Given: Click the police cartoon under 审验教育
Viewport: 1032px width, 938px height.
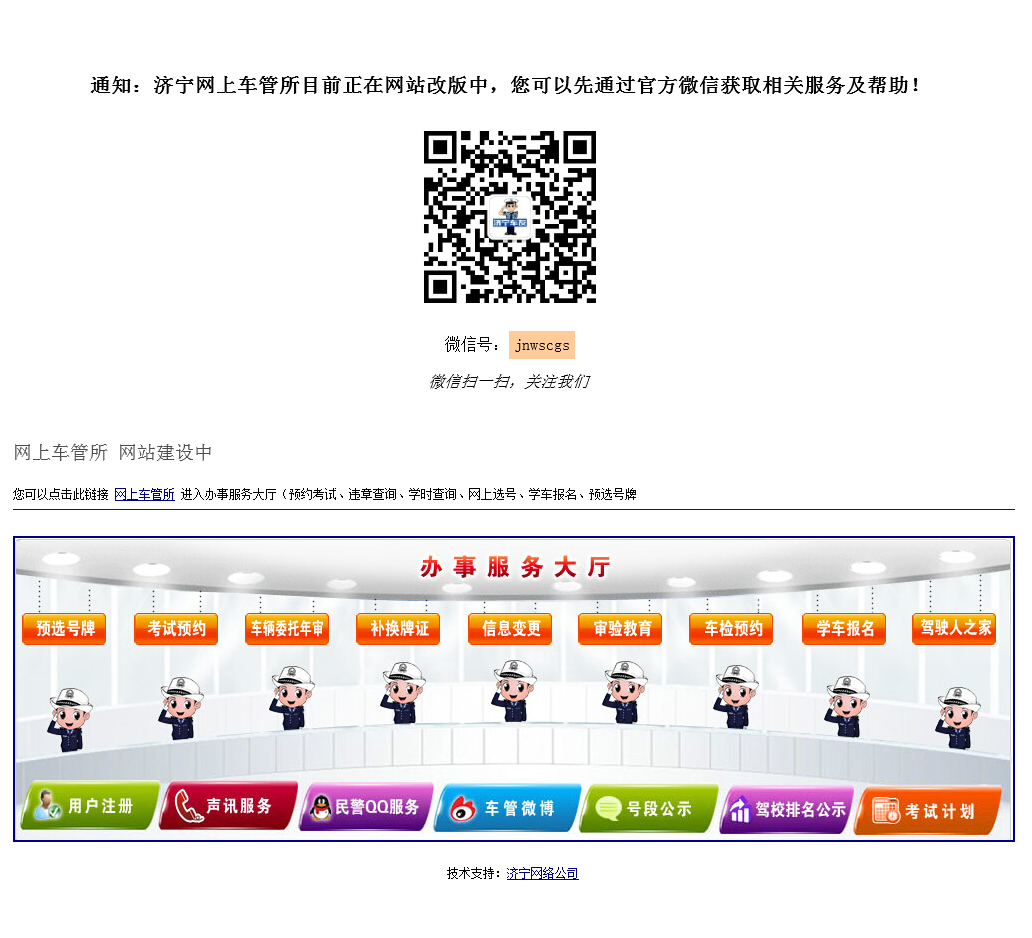Looking at the screenshot, I should point(625,692).
